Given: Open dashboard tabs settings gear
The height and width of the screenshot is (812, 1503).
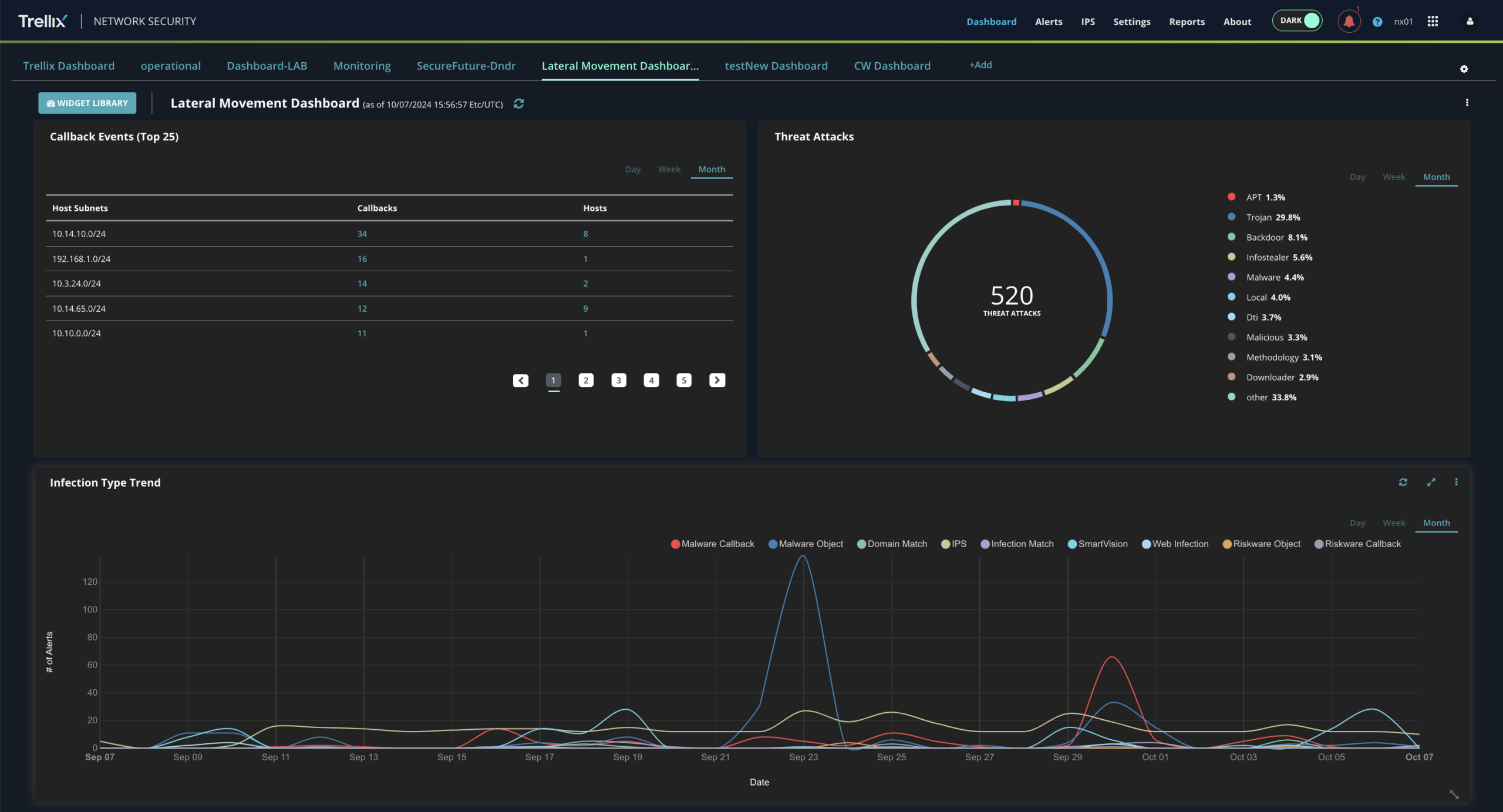Looking at the screenshot, I should 1464,69.
